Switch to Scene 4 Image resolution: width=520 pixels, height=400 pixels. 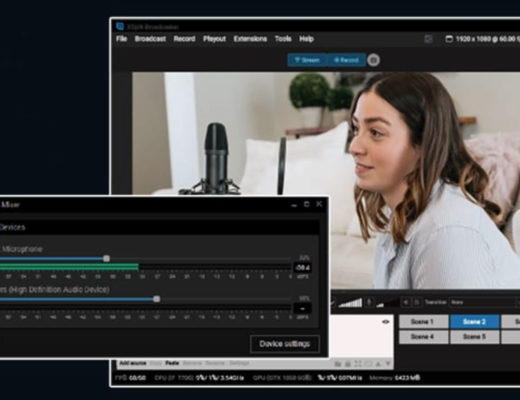click(x=423, y=337)
